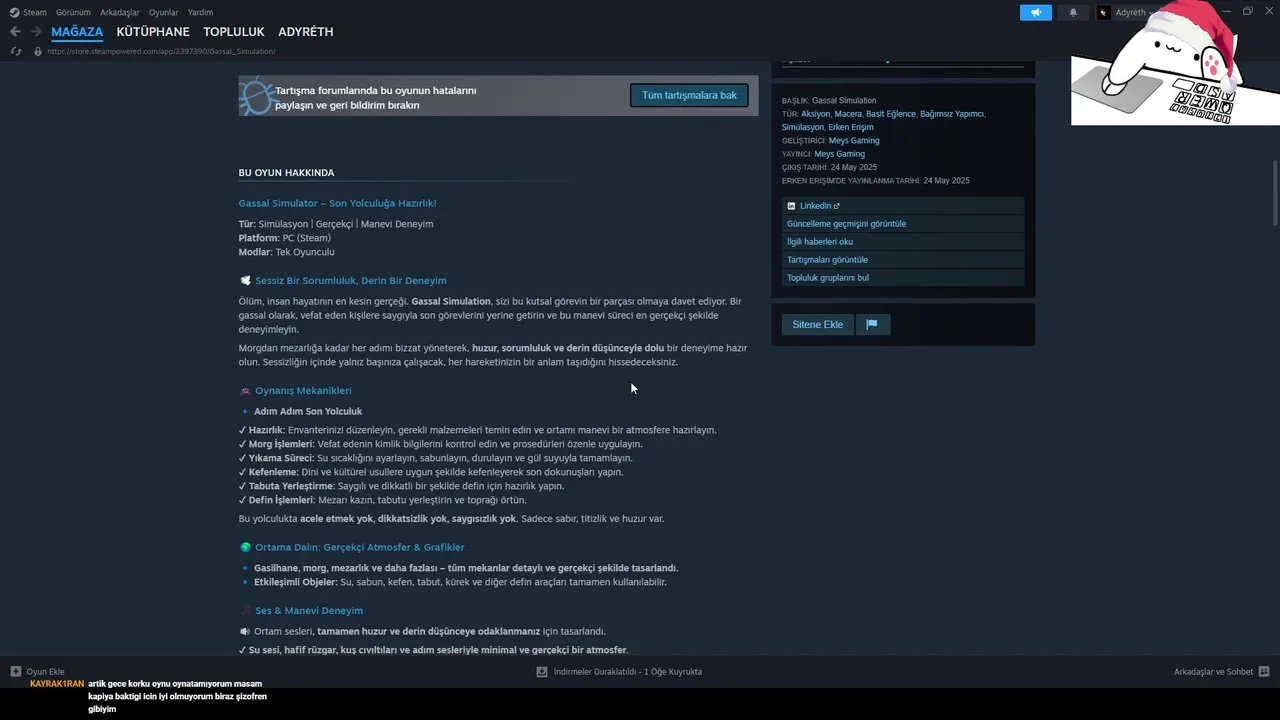Report the game with flag icon

coord(872,324)
